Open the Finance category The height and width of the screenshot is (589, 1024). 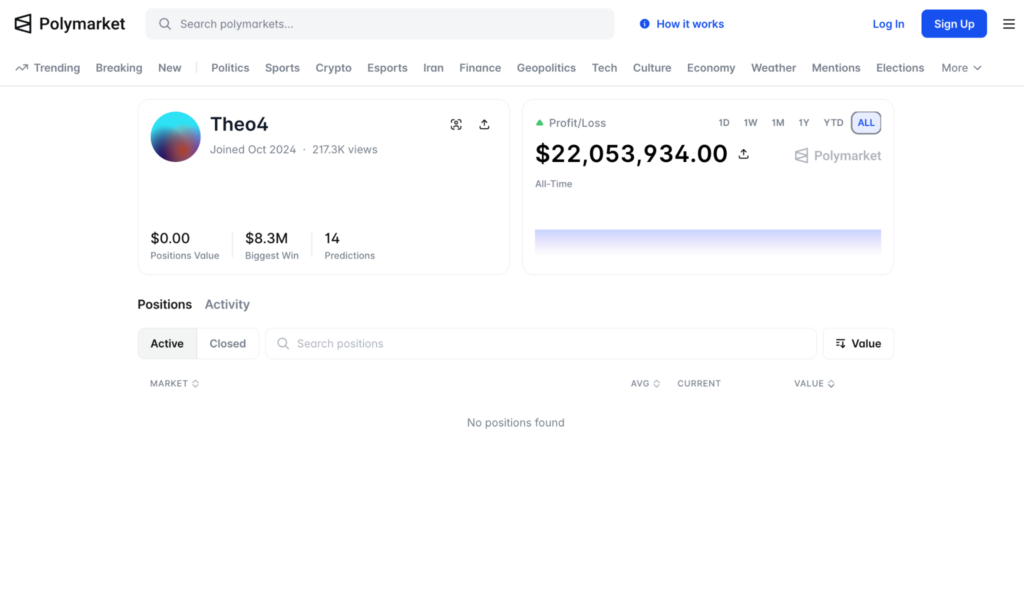click(x=480, y=68)
